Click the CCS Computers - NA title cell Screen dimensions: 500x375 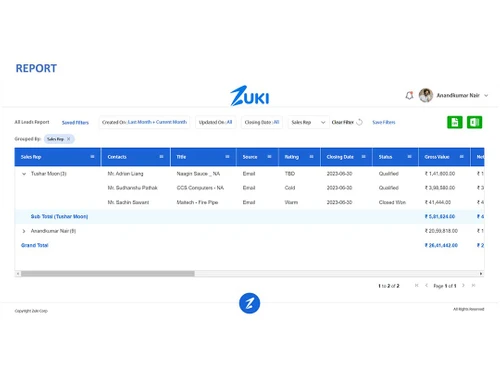[200, 188]
